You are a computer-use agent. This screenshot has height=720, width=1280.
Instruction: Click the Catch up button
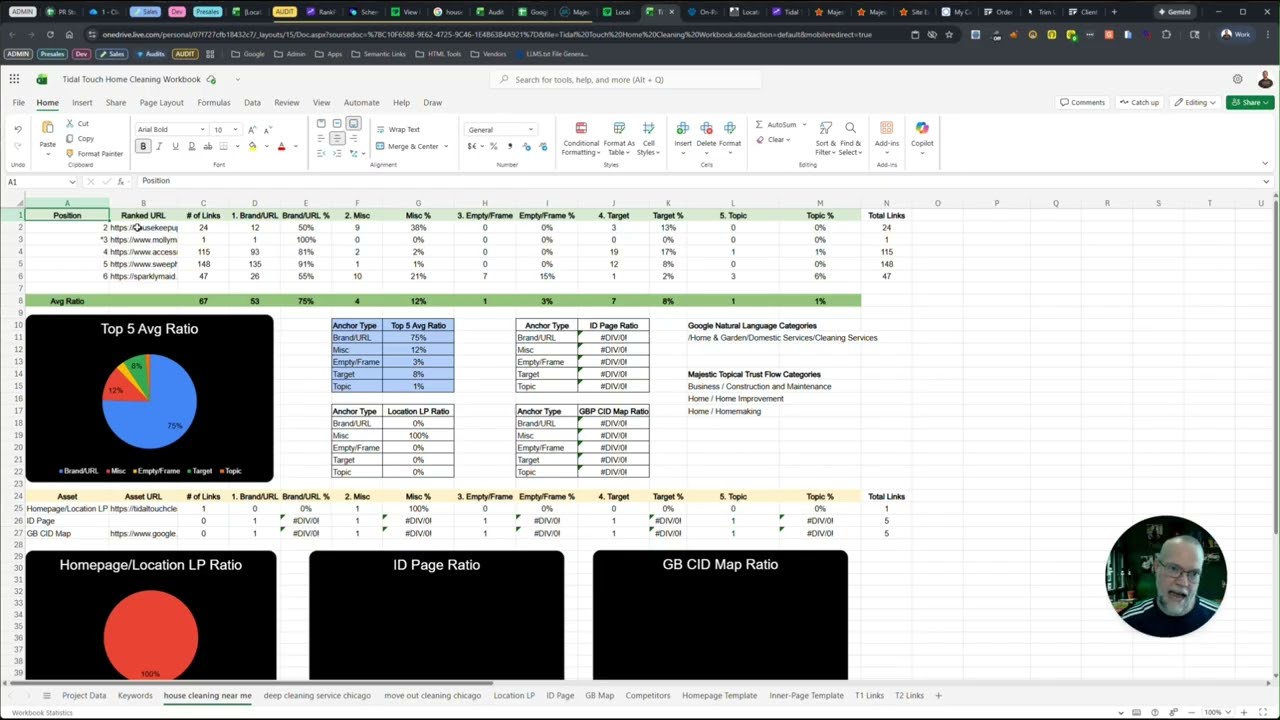click(1140, 102)
